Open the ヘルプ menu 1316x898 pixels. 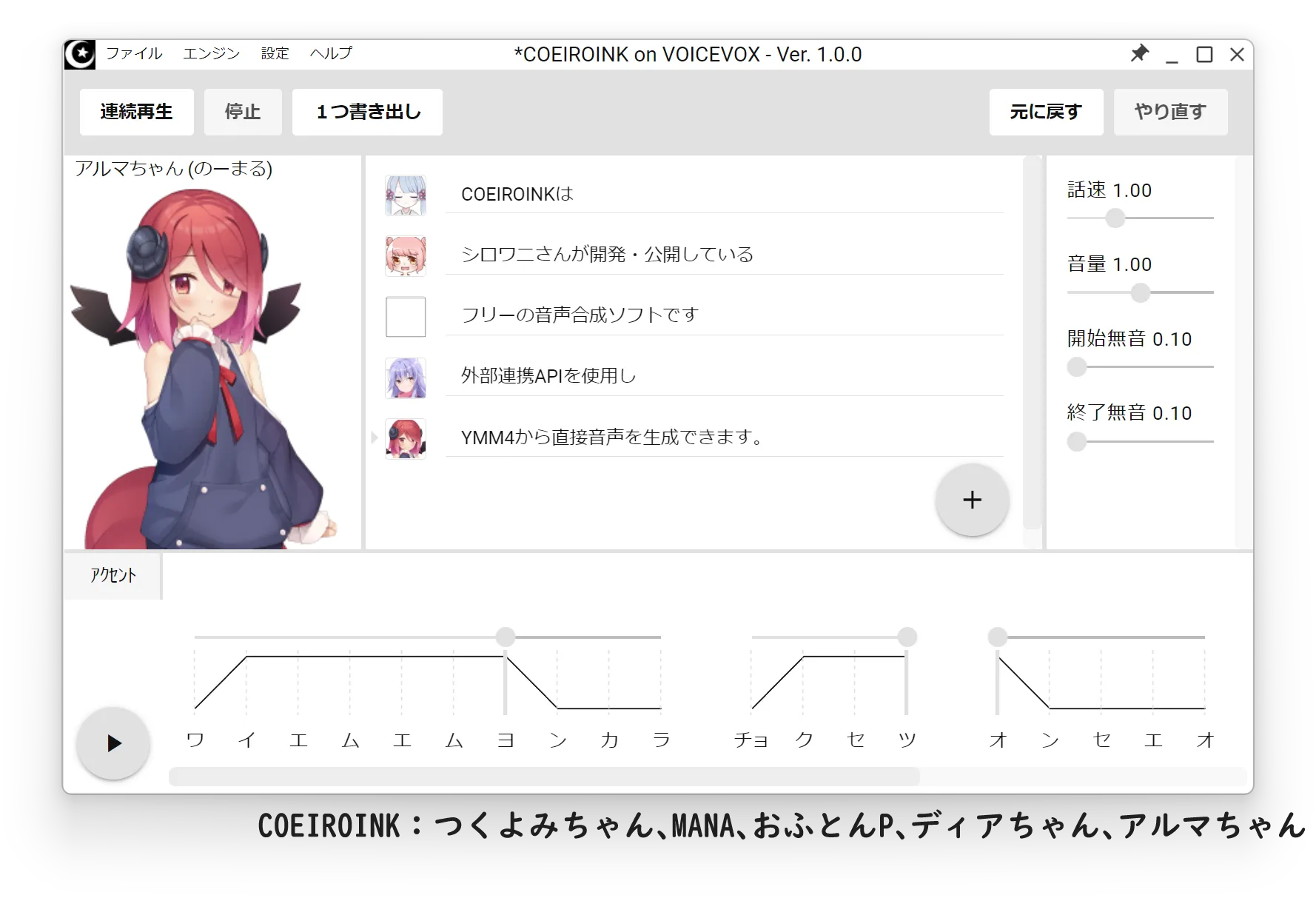click(x=331, y=53)
